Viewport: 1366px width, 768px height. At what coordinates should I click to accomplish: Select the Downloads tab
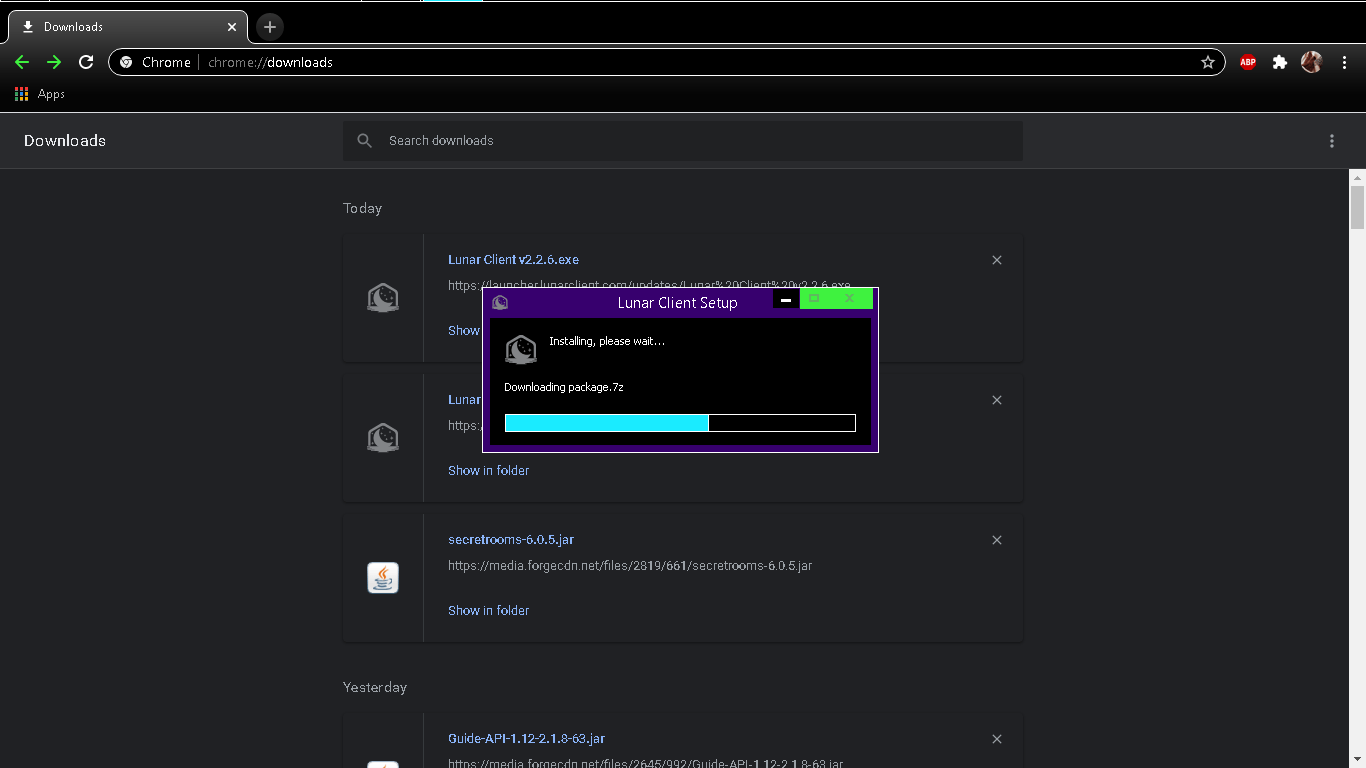(x=120, y=27)
